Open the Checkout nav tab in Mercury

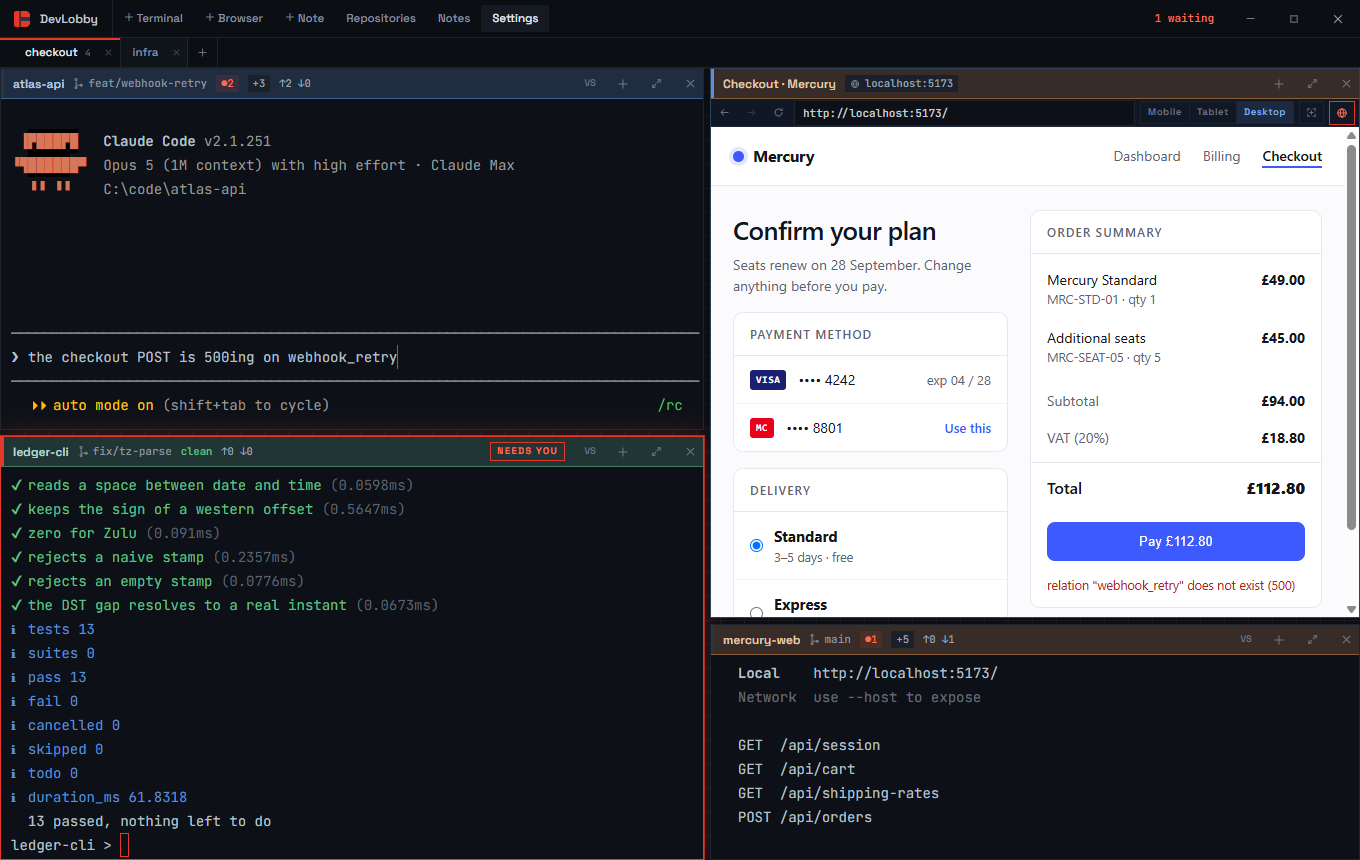[x=1292, y=156]
